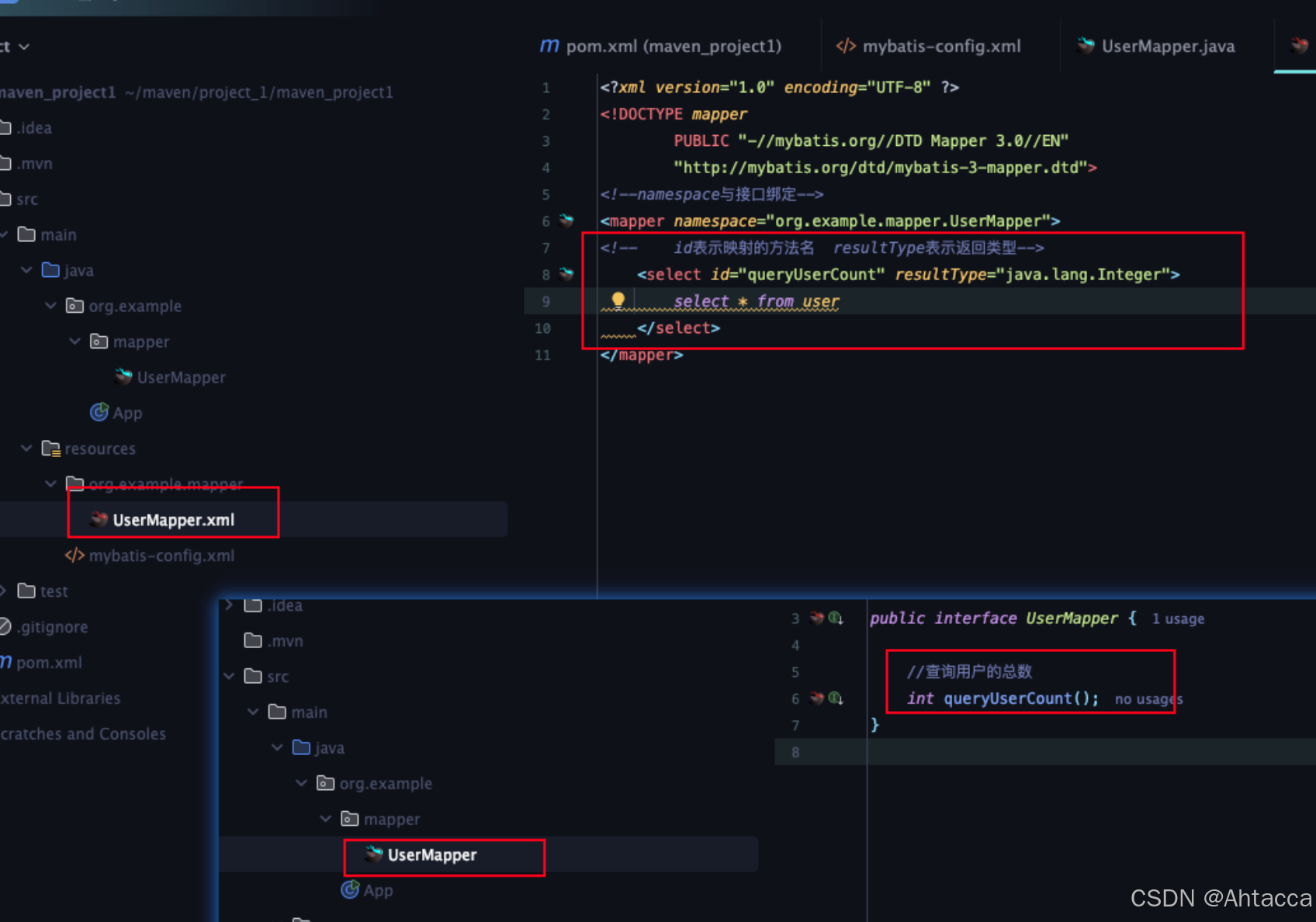The width and height of the screenshot is (1316, 922).
Task: Collapse the main chevron in lower project tree
Action: (x=253, y=712)
